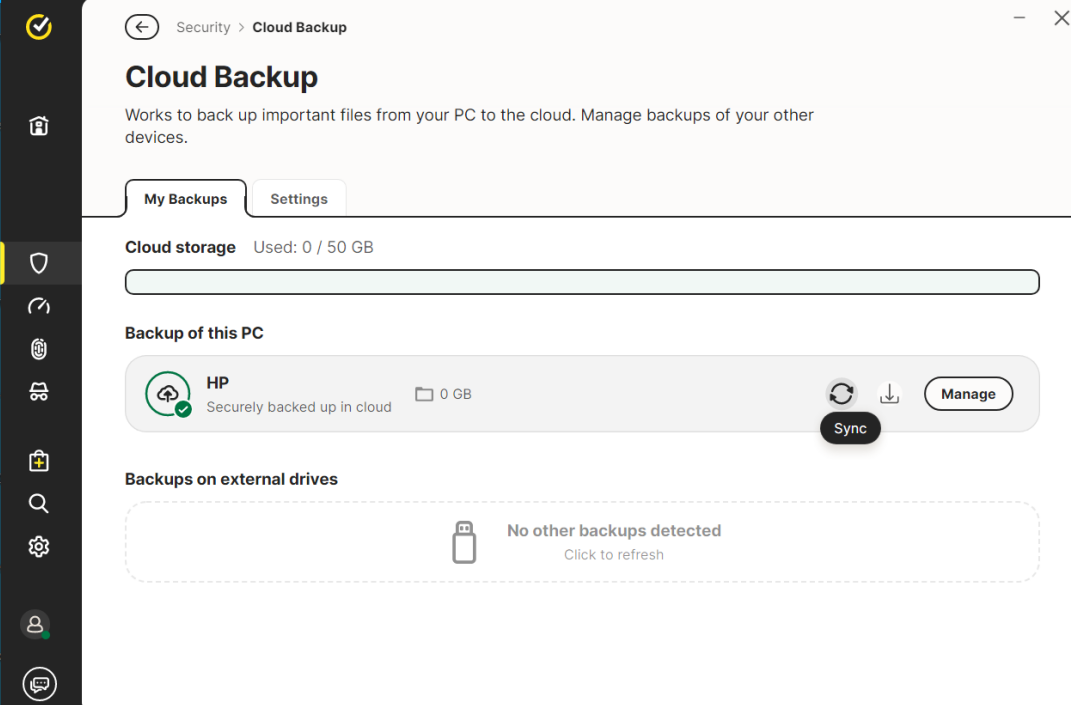The width and height of the screenshot is (1071, 705).
Task: Open the Identity incognito-face sidebar icon
Action: 39,392
